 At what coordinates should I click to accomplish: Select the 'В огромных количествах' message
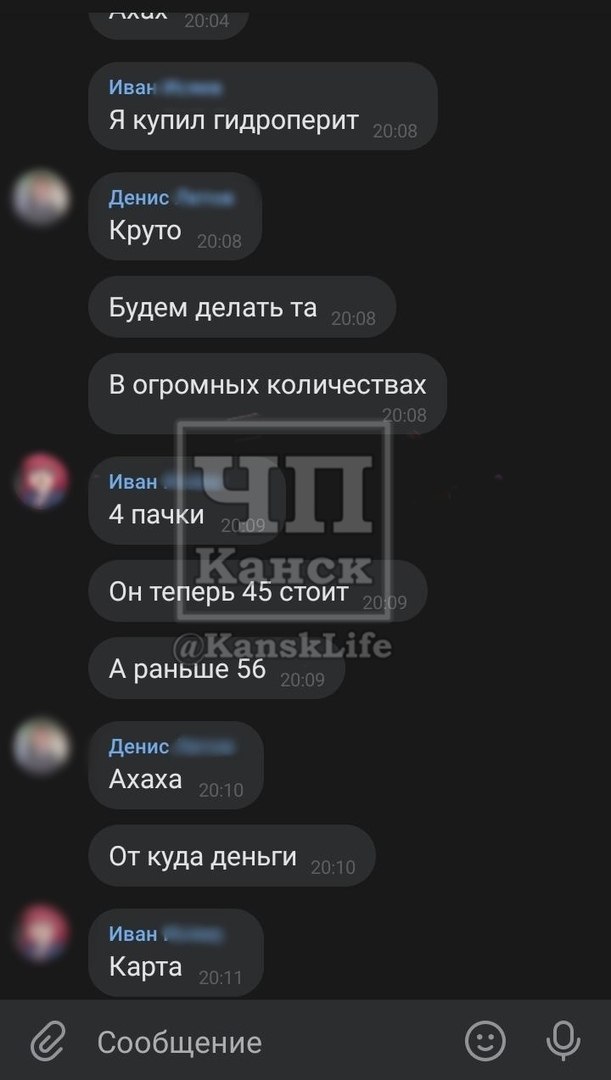(x=268, y=393)
